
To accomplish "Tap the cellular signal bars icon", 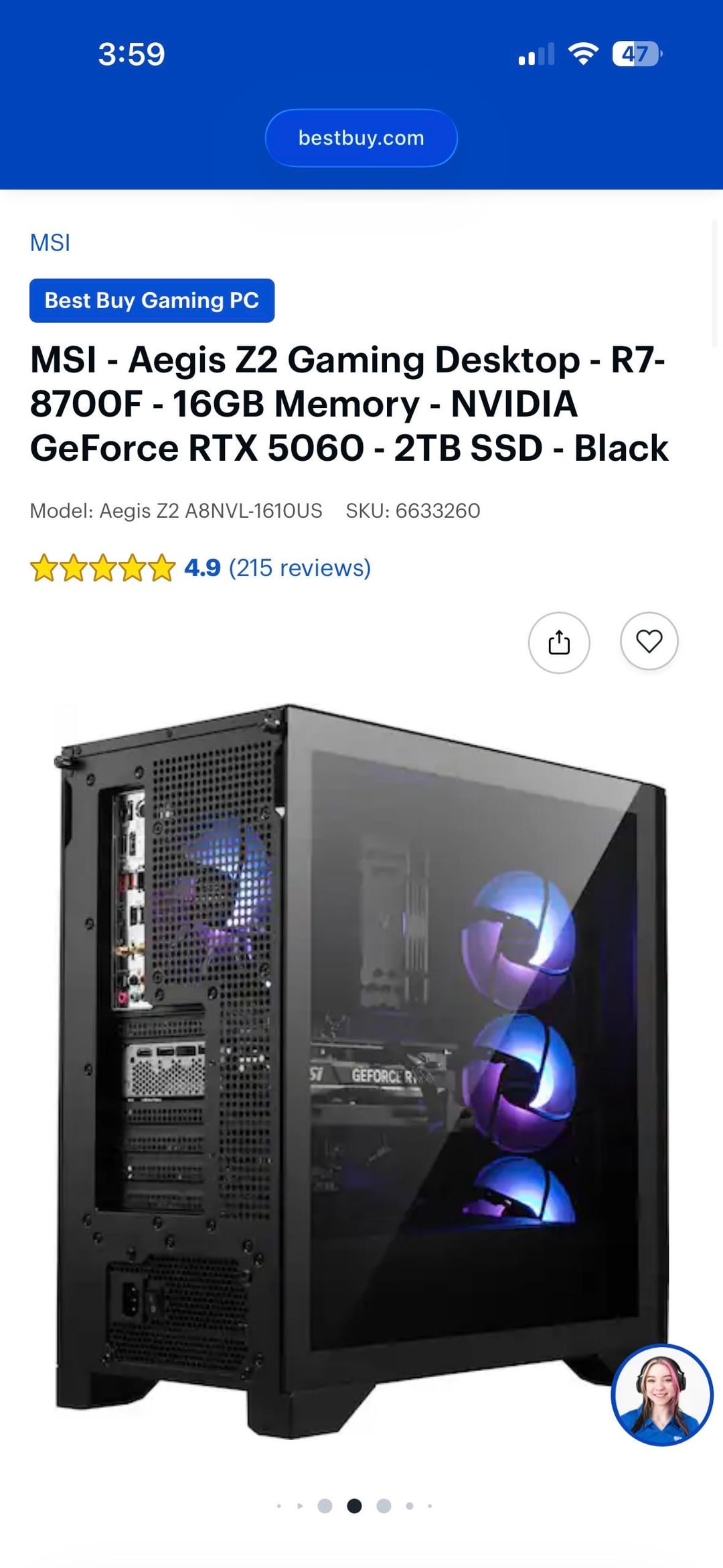I will (536, 54).
